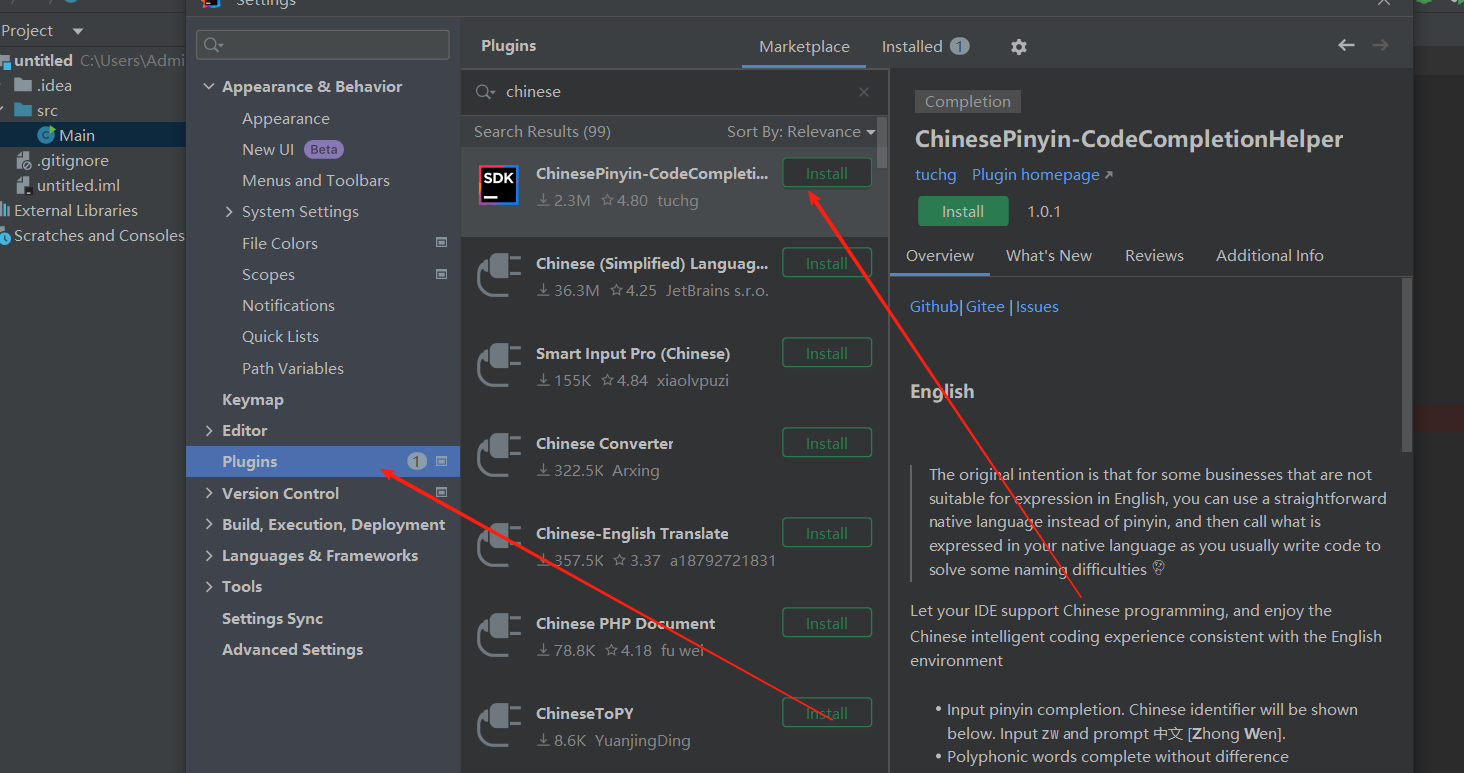
Task: Open Menus and Toolbars settings
Action: [x=316, y=181]
